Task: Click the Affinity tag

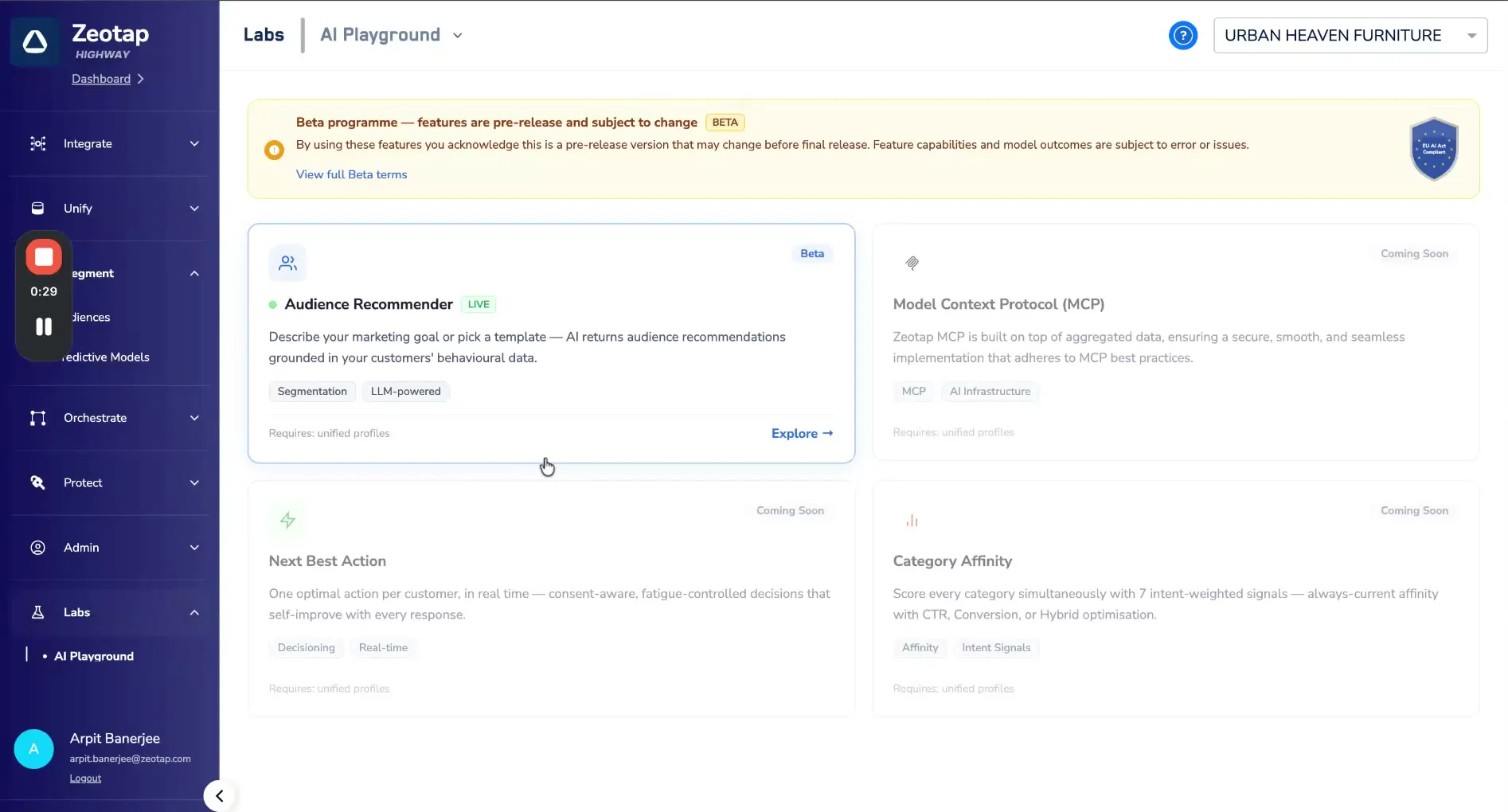Action: click(x=920, y=647)
